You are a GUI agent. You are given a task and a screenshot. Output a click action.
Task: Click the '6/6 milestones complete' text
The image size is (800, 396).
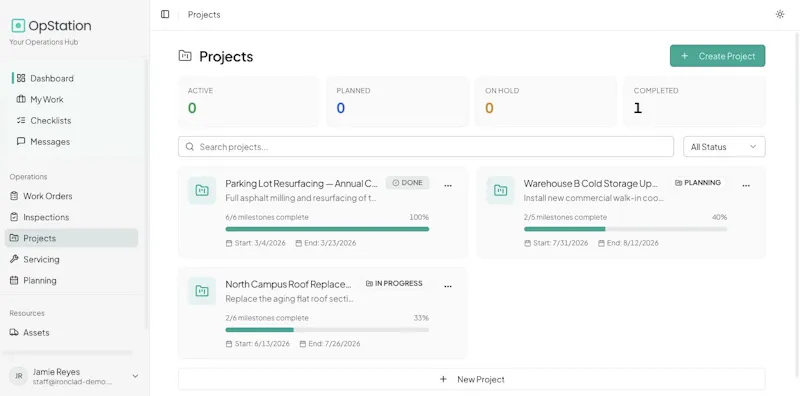click(x=267, y=217)
